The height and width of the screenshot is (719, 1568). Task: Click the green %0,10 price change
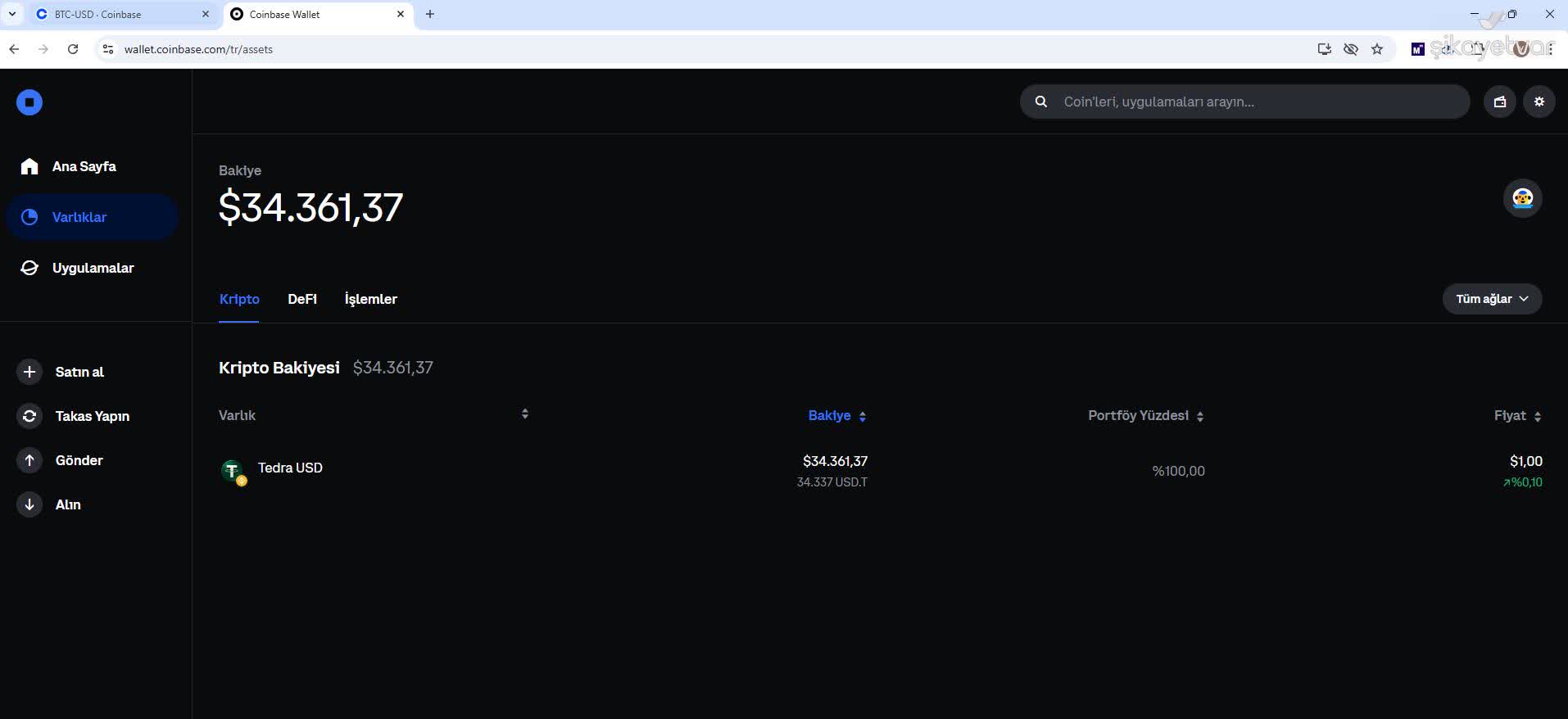click(1523, 482)
